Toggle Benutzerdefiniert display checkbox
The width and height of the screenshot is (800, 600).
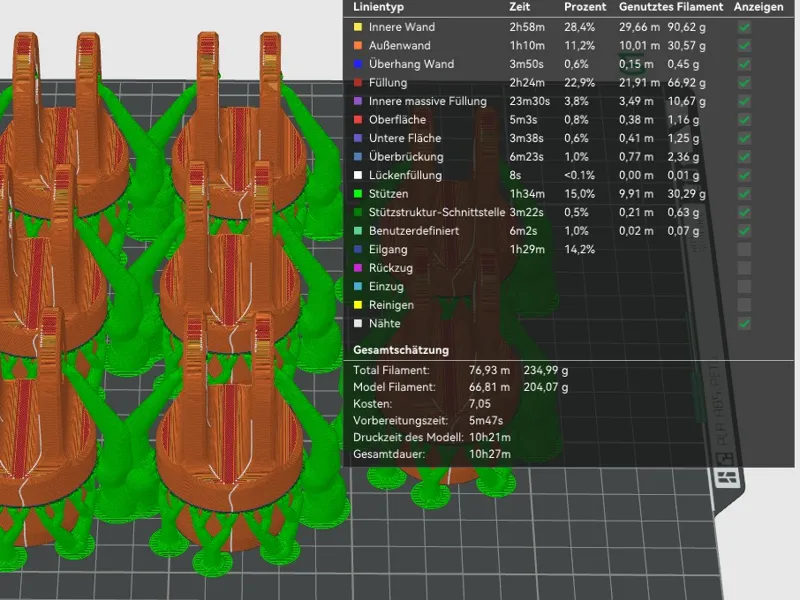744,231
